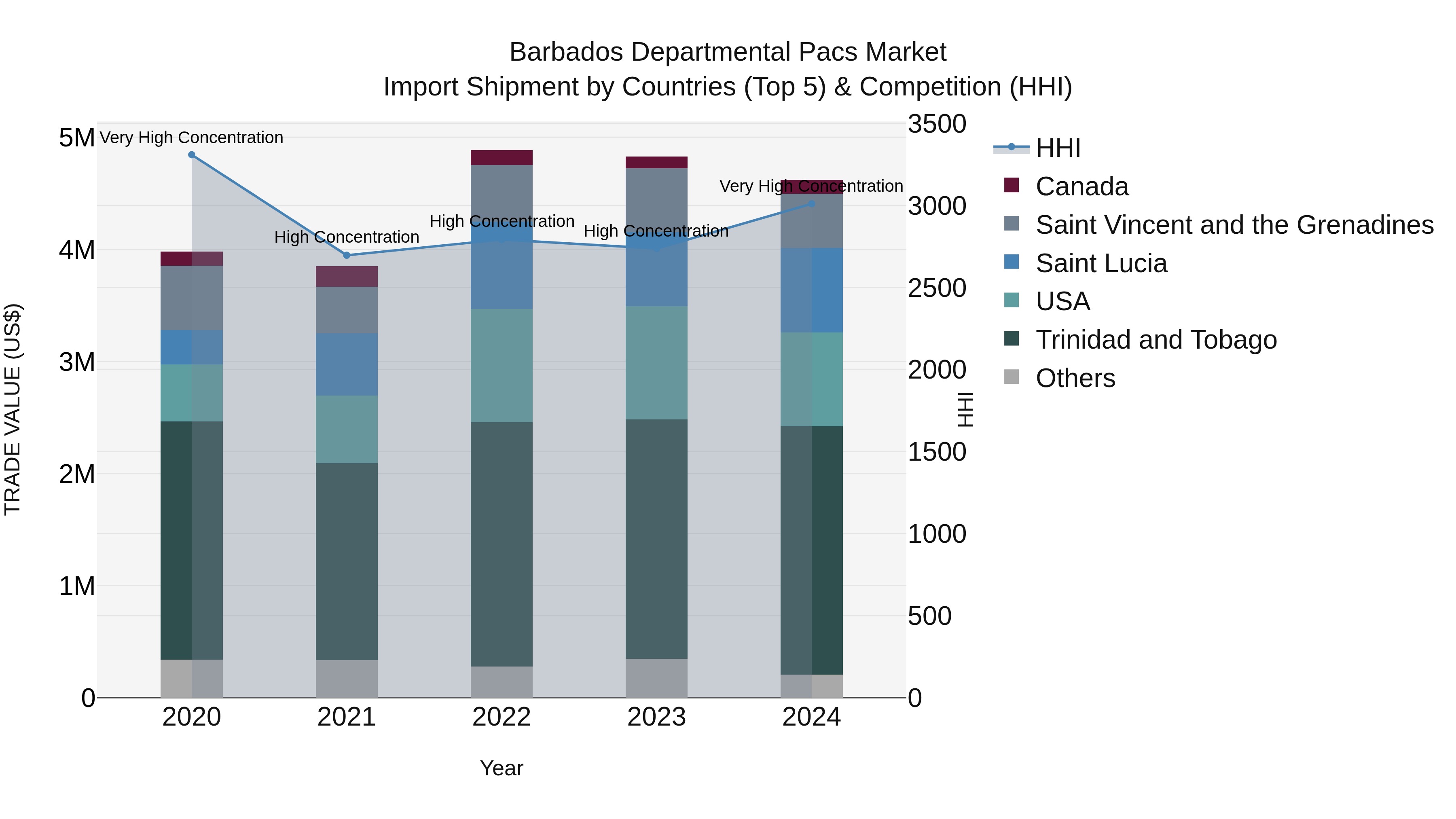Click the Import Shipment by Countries subtitle
The height and width of the screenshot is (819, 1456).
[728, 87]
